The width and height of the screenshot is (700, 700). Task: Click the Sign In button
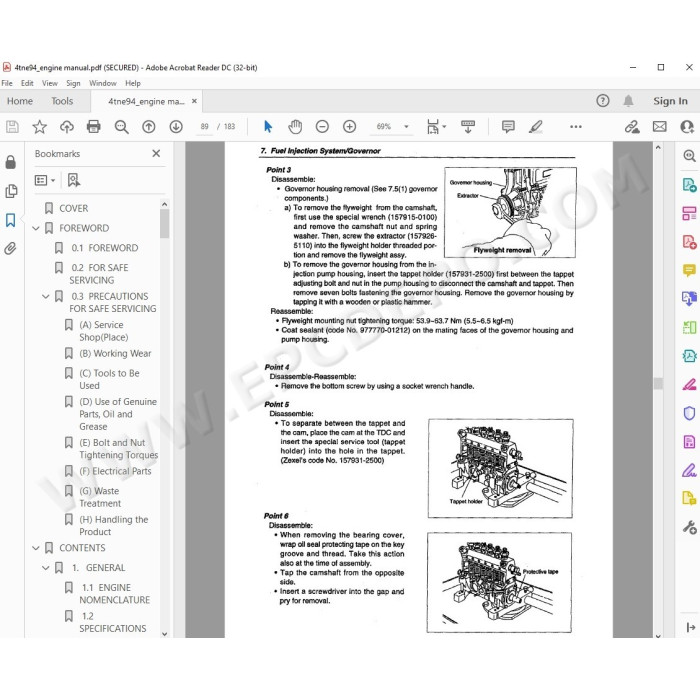(x=670, y=101)
